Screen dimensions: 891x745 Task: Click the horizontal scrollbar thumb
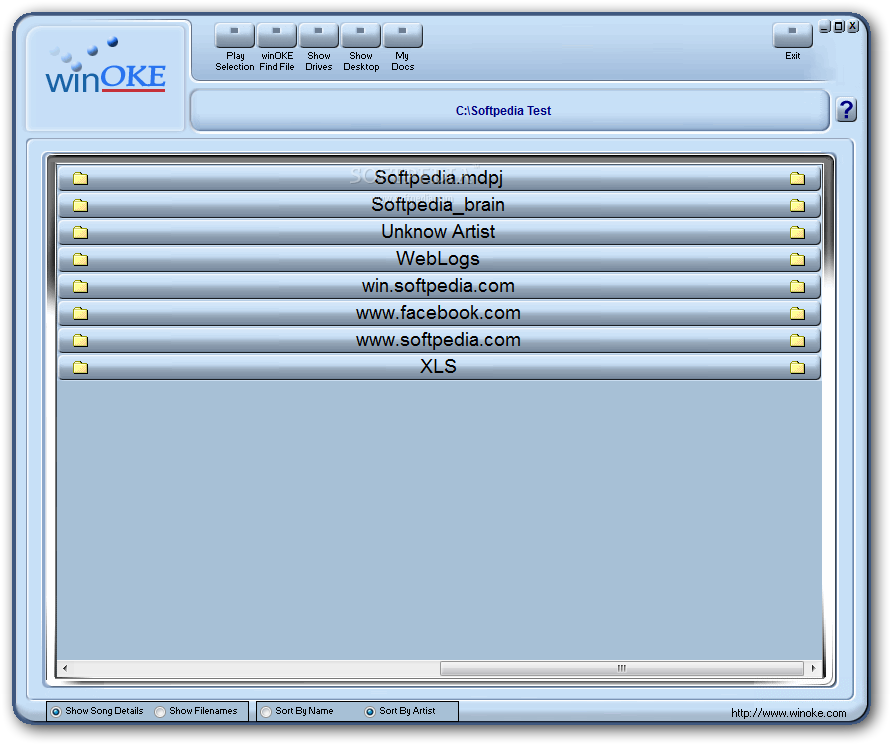(x=622, y=668)
